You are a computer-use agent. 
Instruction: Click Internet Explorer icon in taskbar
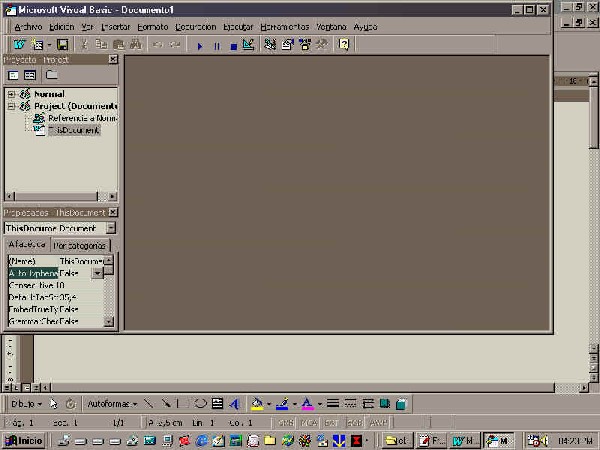click(201, 441)
